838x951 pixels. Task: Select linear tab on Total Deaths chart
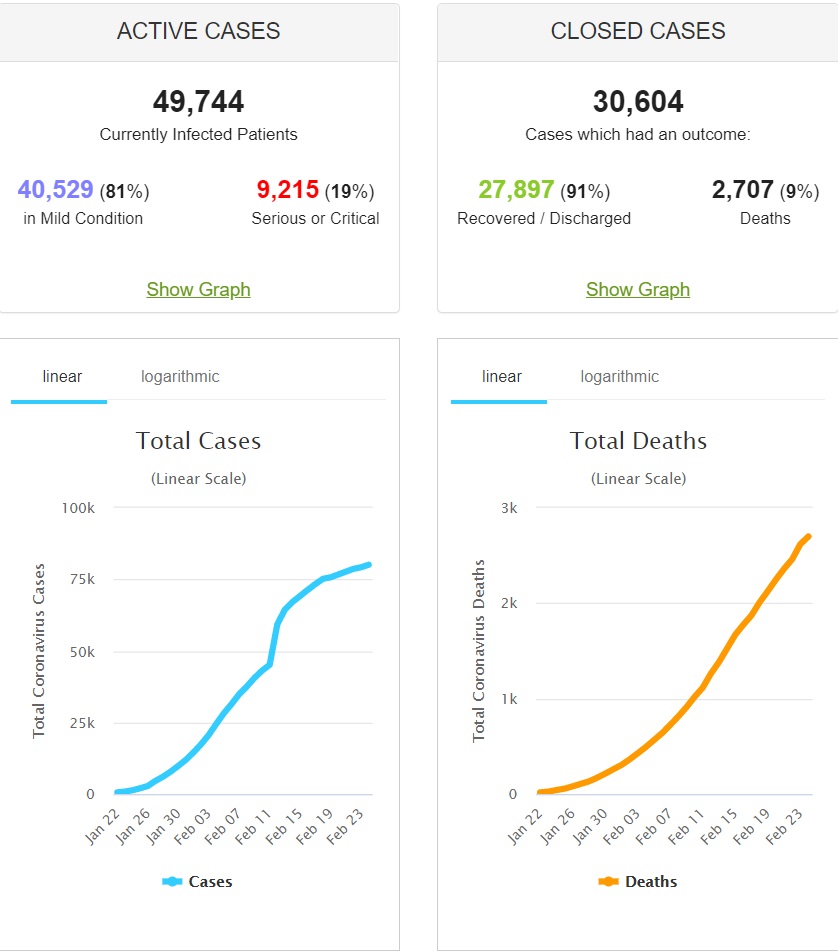(x=501, y=377)
